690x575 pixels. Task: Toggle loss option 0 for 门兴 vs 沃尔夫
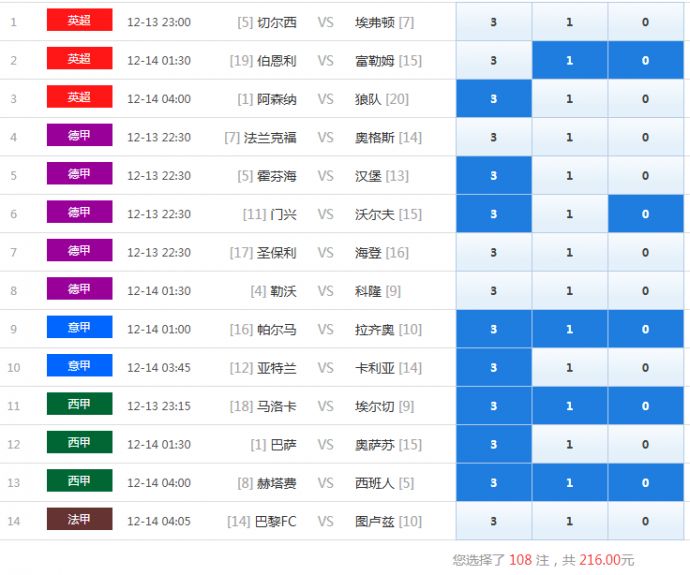(x=645, y=214)
